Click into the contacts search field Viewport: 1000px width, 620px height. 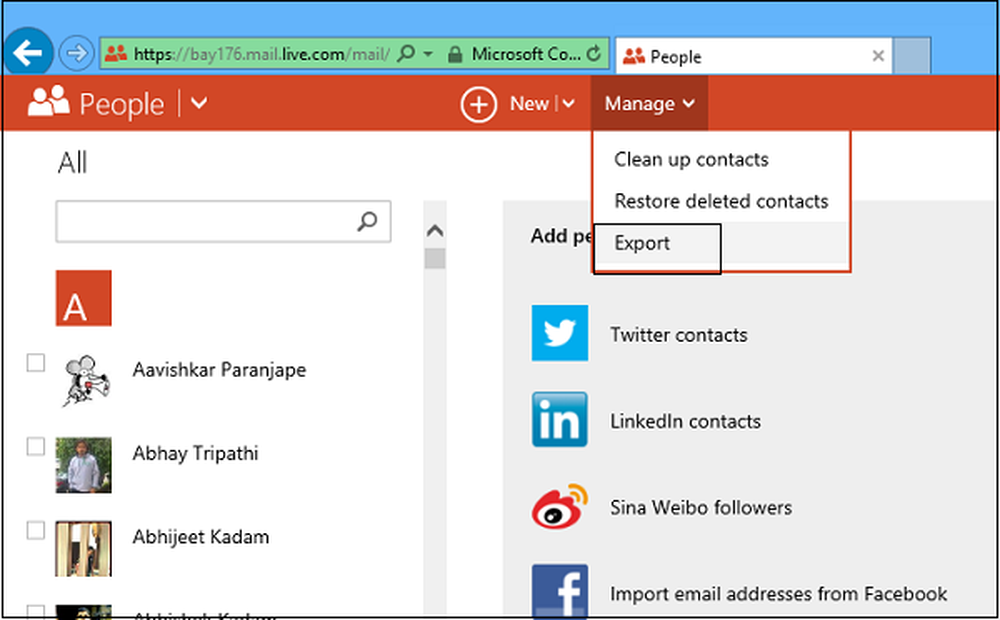click(223, 221)
